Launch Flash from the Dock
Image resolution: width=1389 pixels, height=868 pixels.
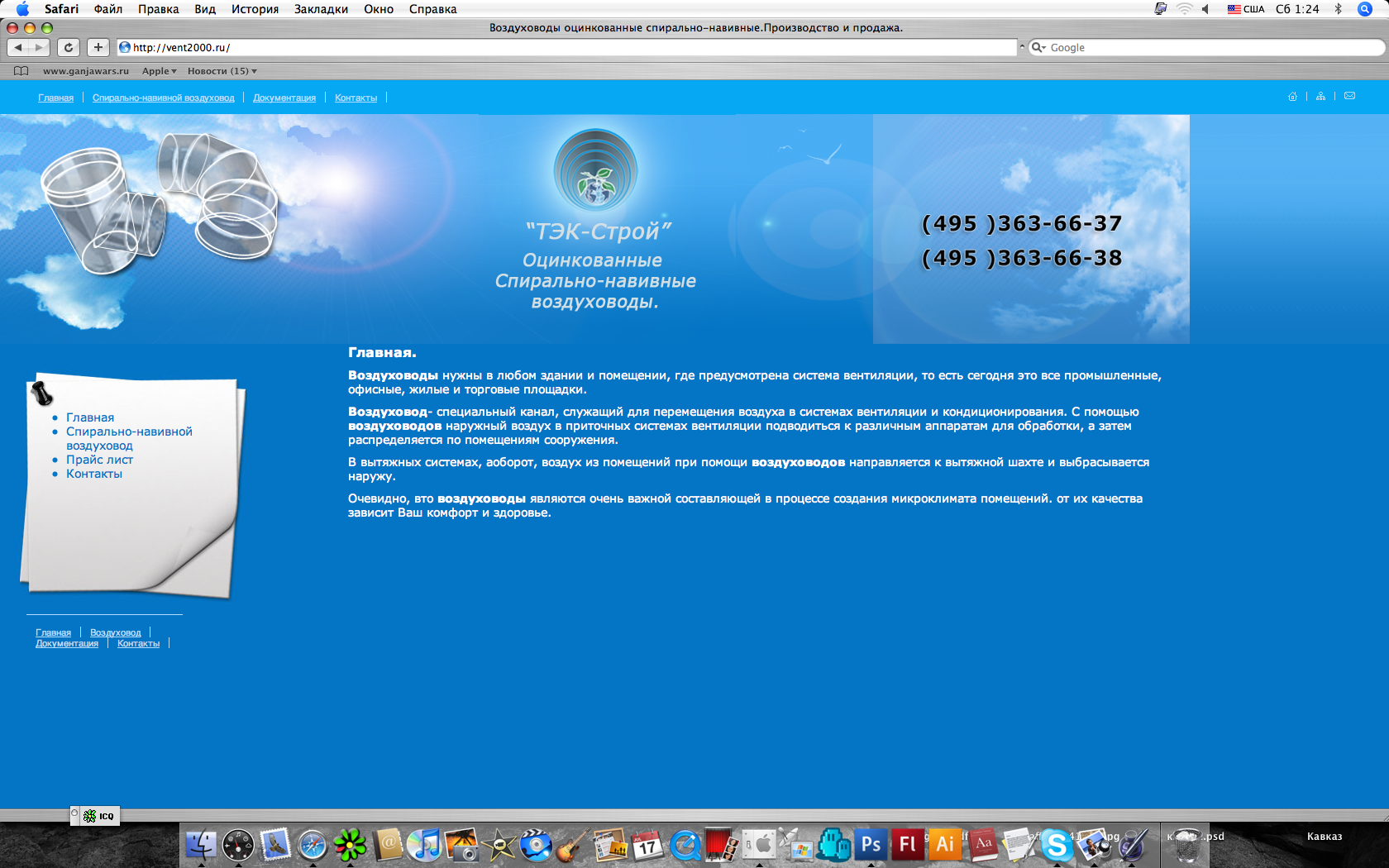tap(907, 846)
